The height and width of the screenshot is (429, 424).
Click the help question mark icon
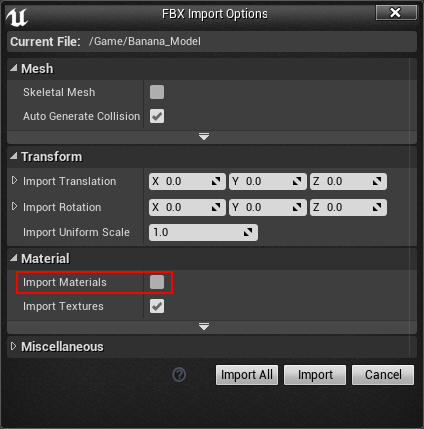pos(179,375)
